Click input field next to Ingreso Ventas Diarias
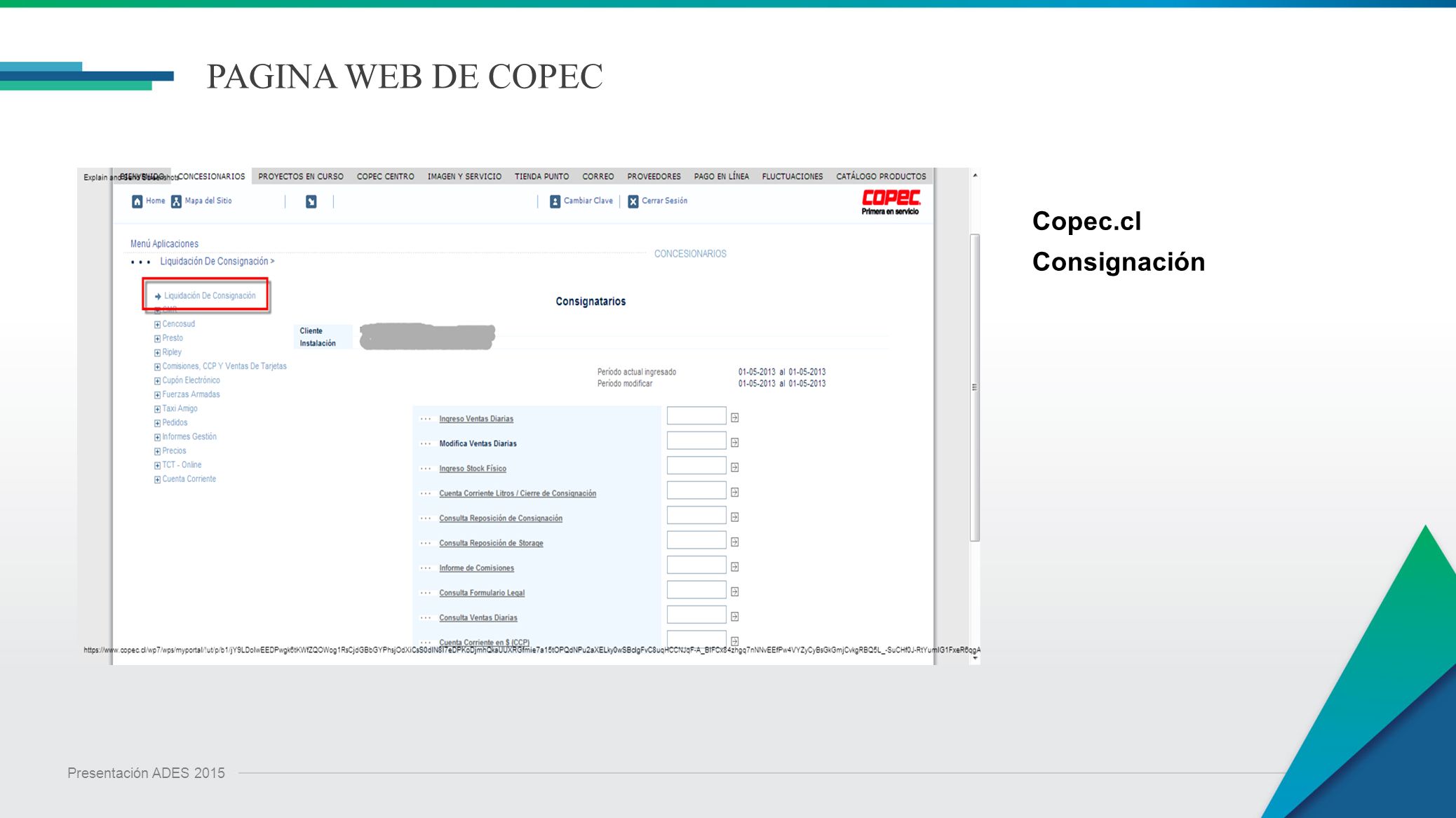 point(696,416)
